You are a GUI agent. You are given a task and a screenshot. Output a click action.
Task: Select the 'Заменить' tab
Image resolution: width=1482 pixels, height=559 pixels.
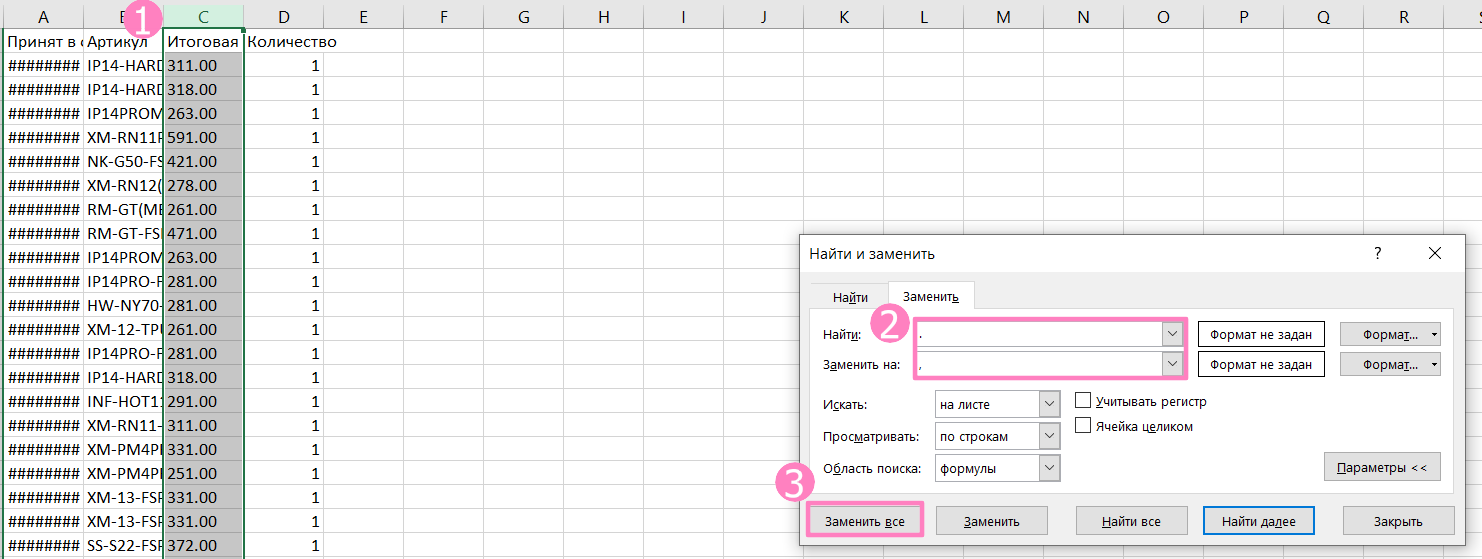[931, 297]
